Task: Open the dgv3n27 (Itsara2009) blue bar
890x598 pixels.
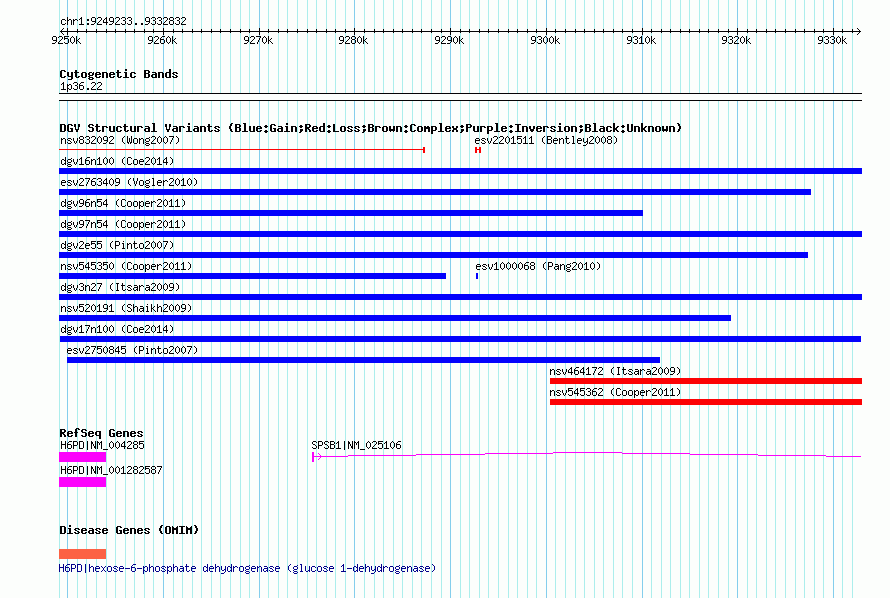Action: tap(460, 297)
